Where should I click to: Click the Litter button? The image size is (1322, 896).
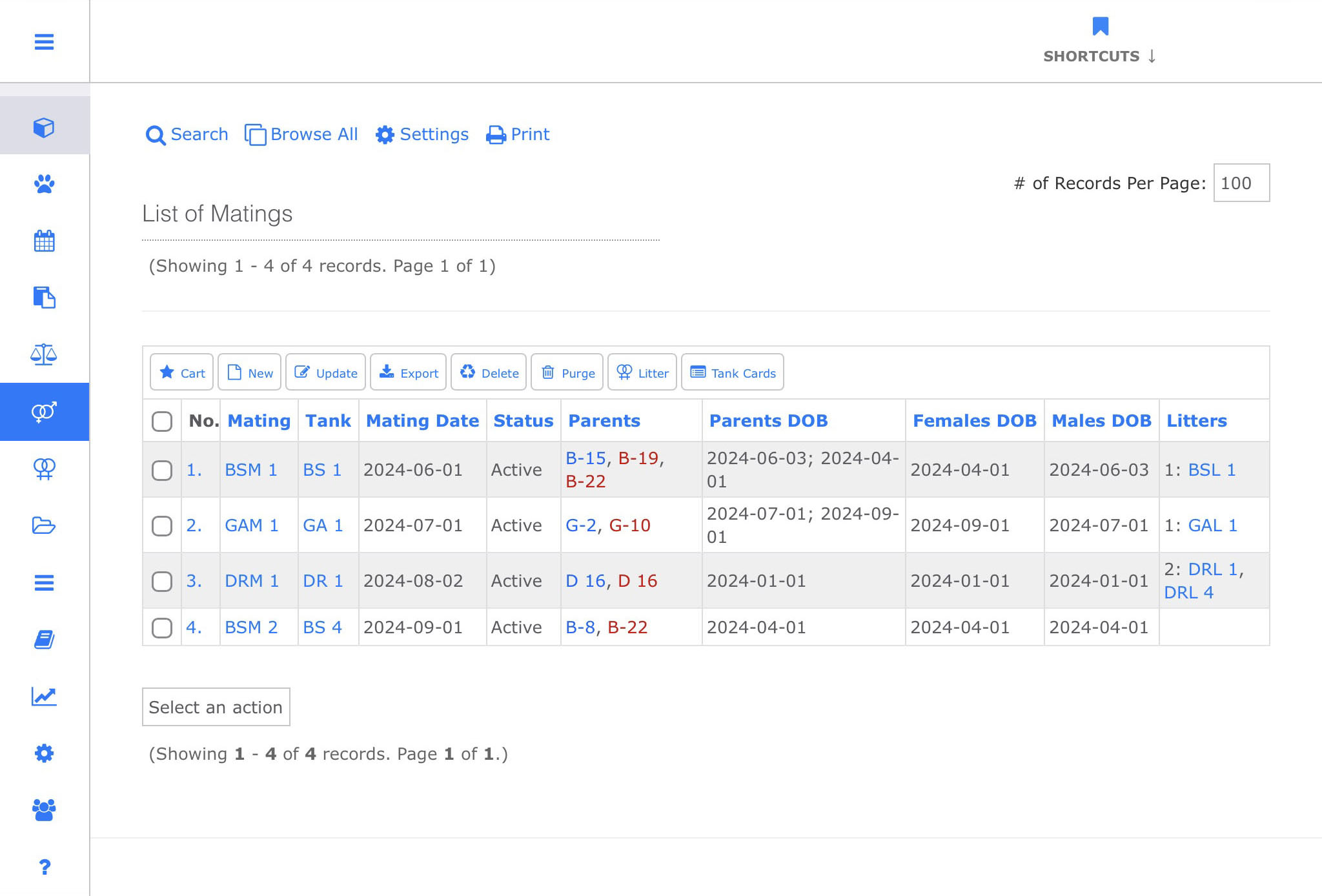642,372
